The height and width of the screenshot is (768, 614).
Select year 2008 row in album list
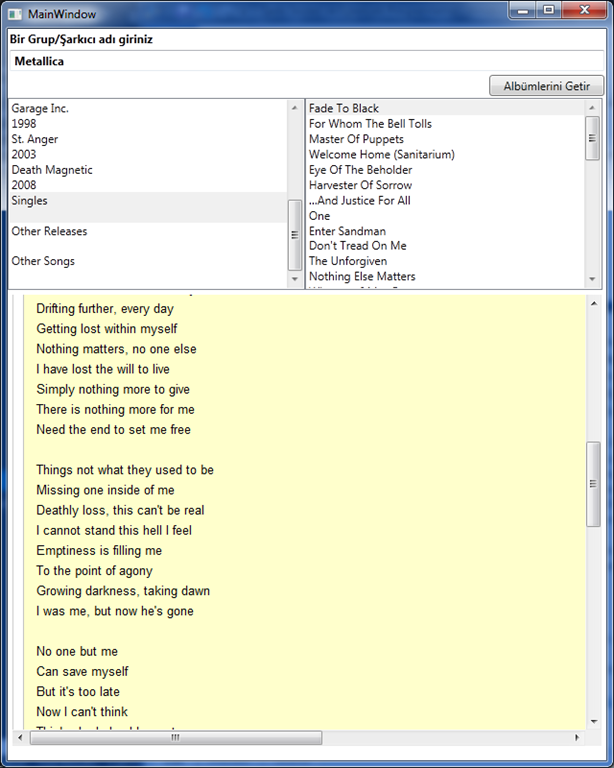pos(24,185)
